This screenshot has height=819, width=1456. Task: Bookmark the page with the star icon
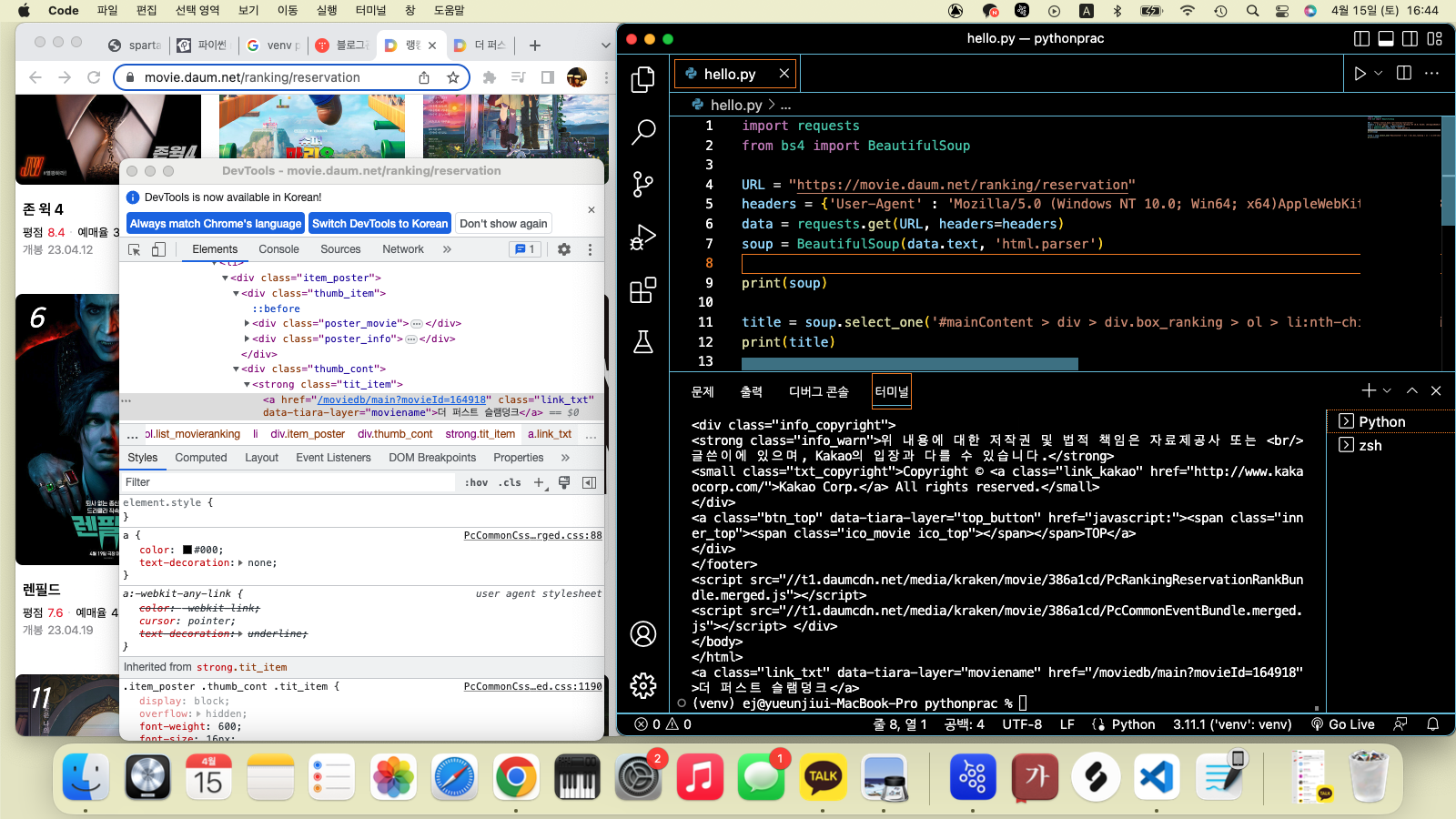(x=453, y=77)
